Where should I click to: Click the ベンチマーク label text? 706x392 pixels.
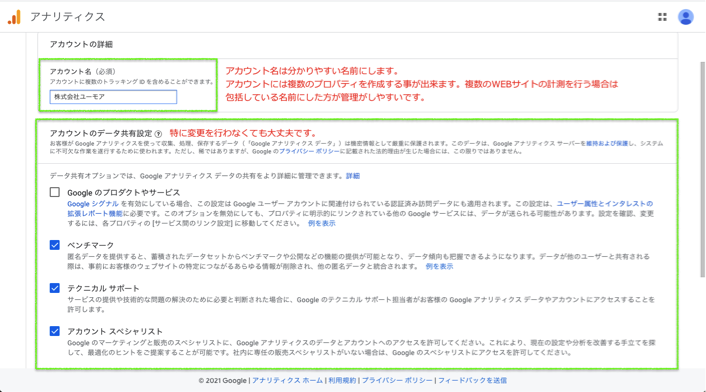tap(91, 245)
